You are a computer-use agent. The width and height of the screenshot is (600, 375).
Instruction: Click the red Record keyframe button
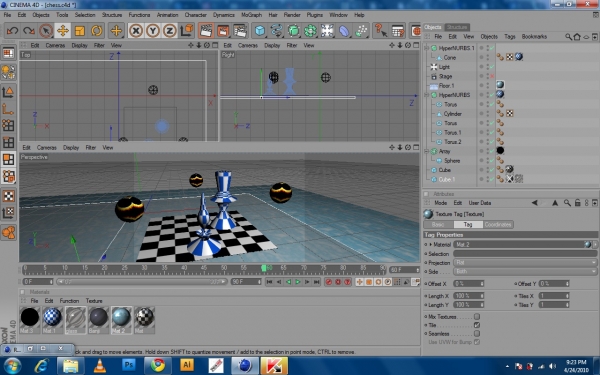pyautogui.click(x=329, y=282)
